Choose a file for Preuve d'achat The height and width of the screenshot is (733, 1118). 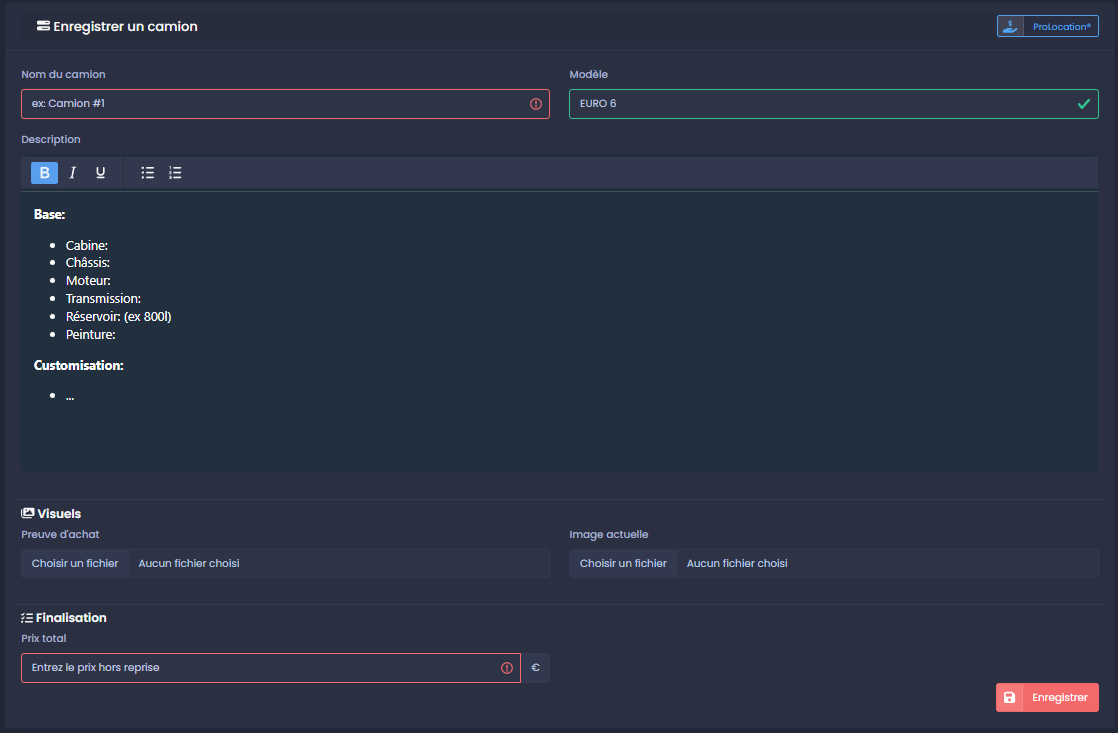(x=75, y=563)
